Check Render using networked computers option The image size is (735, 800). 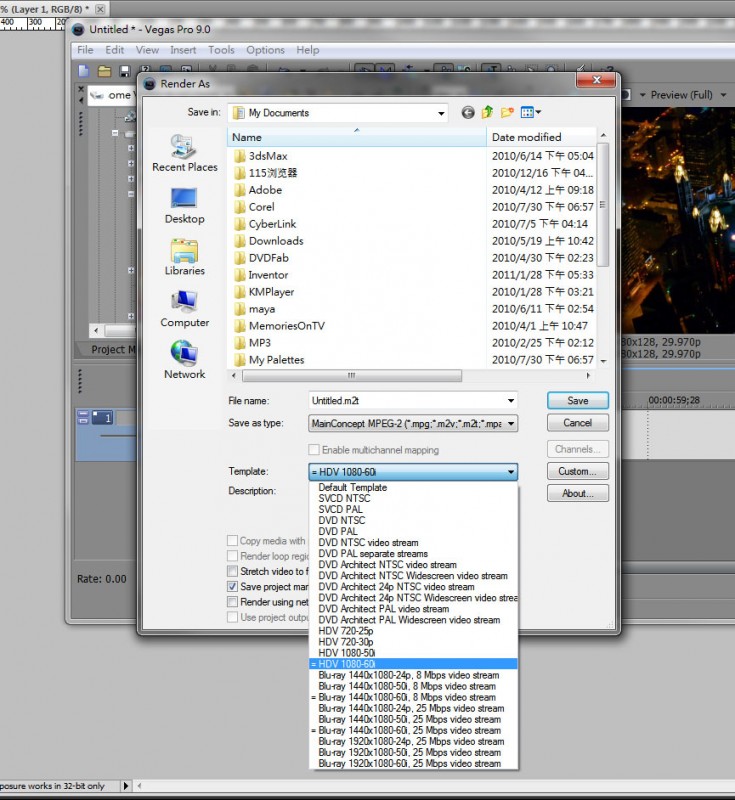(232, 603)
